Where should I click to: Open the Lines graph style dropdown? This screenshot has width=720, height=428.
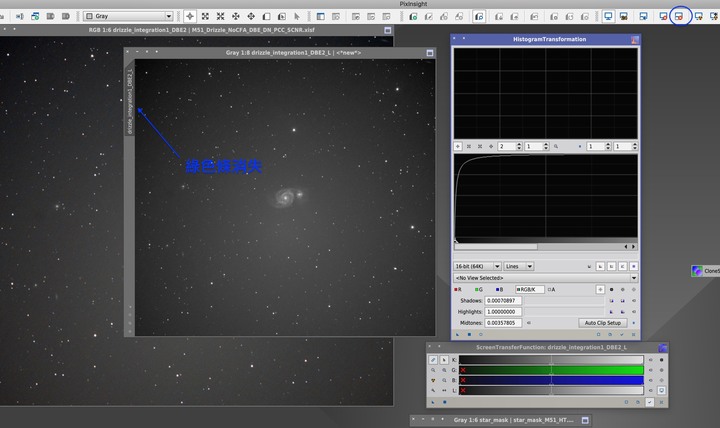point(518,266)
